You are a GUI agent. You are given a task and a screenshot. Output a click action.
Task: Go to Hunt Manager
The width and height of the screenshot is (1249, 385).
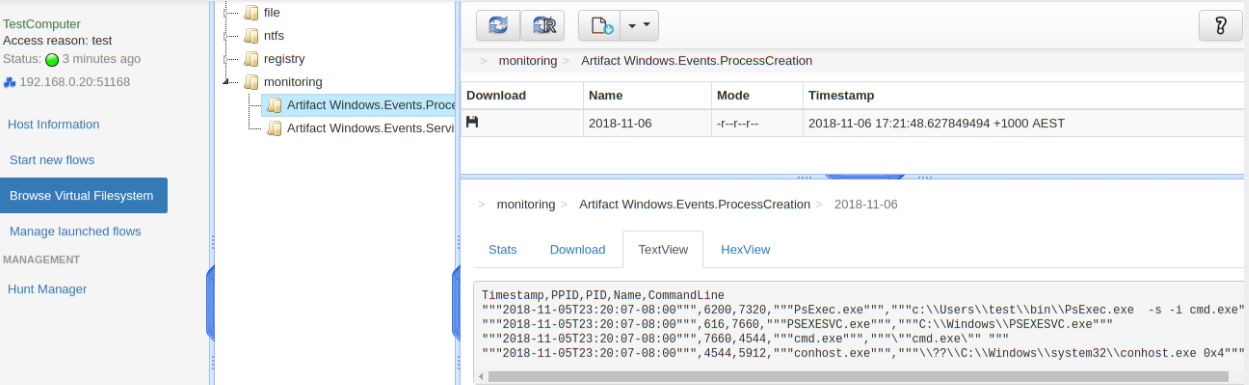point(47,289)
